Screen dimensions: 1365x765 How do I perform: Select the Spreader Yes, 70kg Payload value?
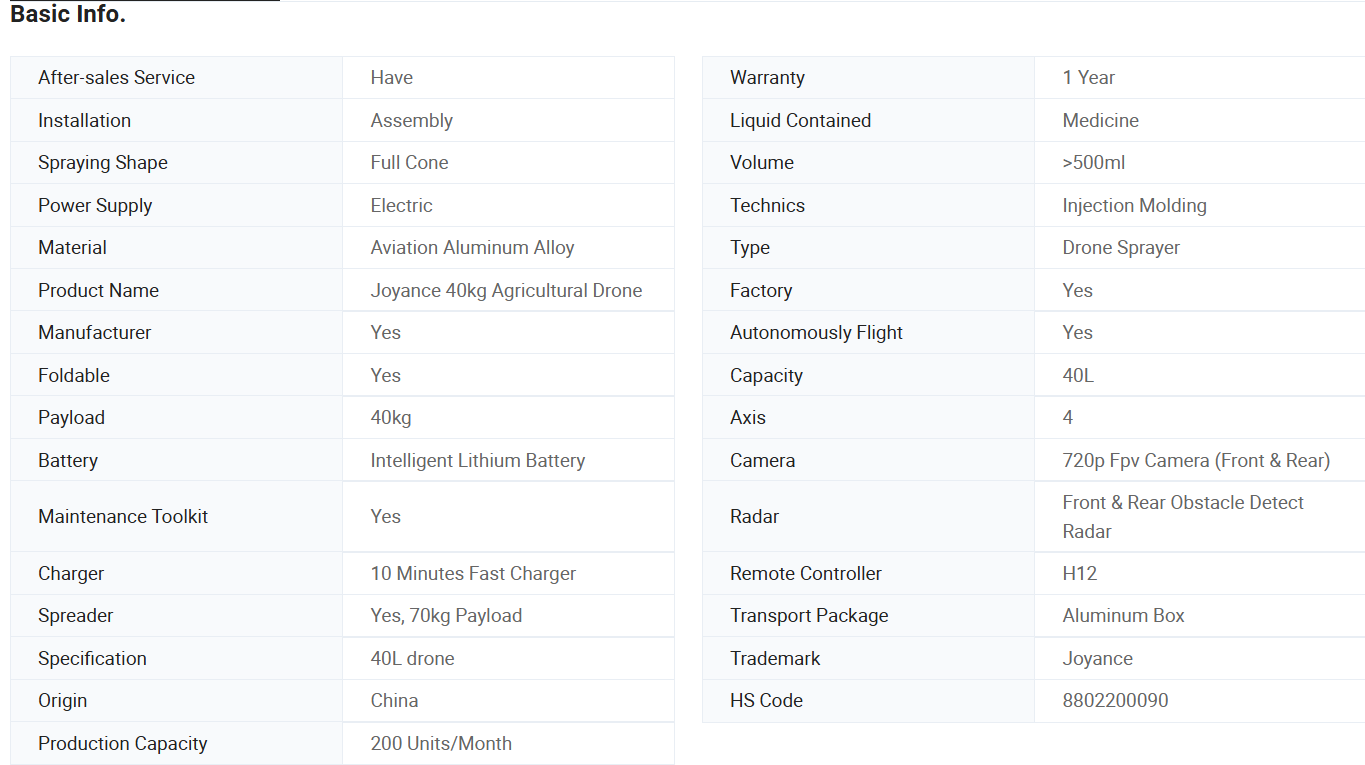pyautogui.click(x=446, y=615)
